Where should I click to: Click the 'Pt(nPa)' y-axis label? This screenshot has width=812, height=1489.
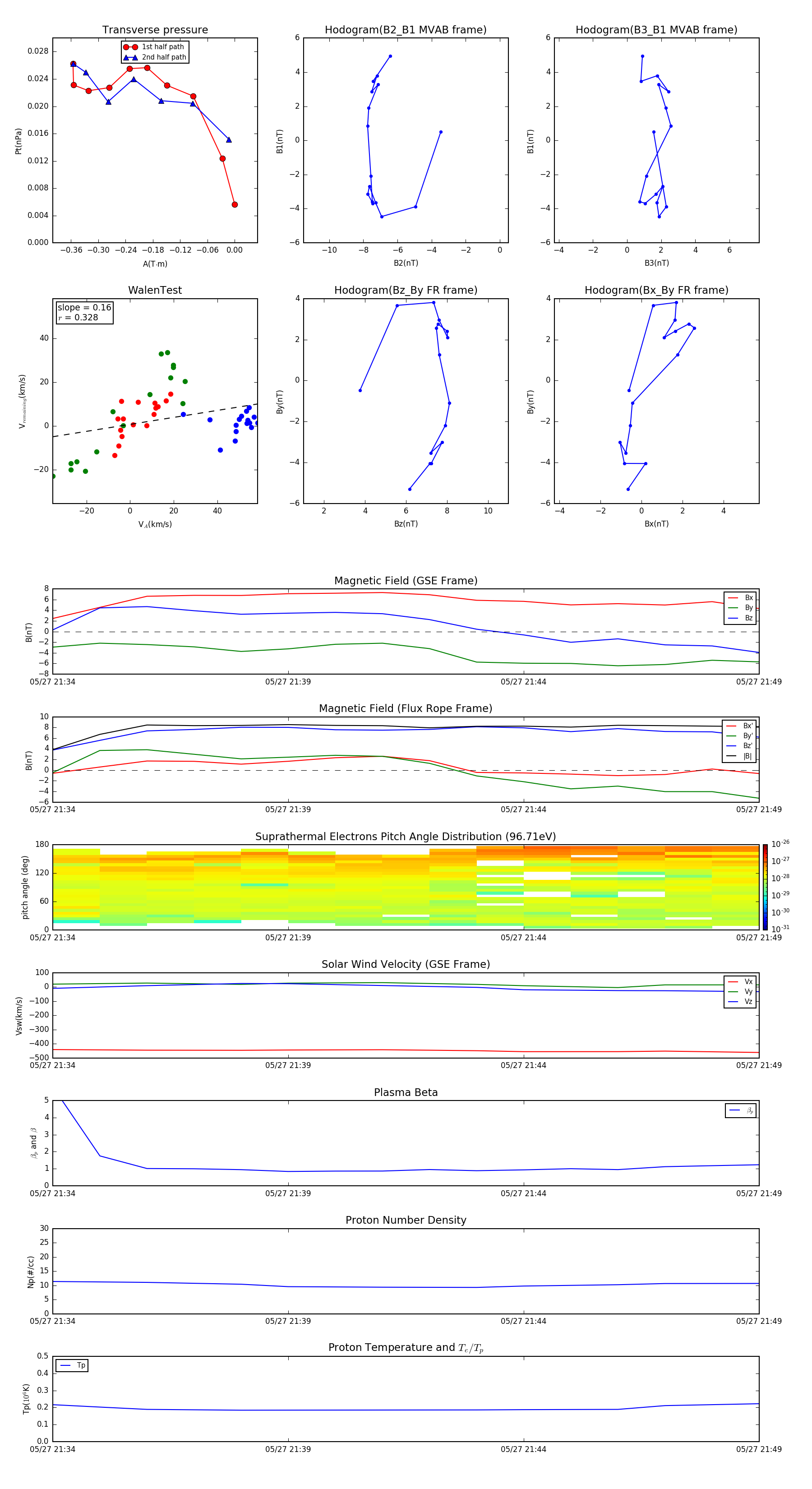18,141
